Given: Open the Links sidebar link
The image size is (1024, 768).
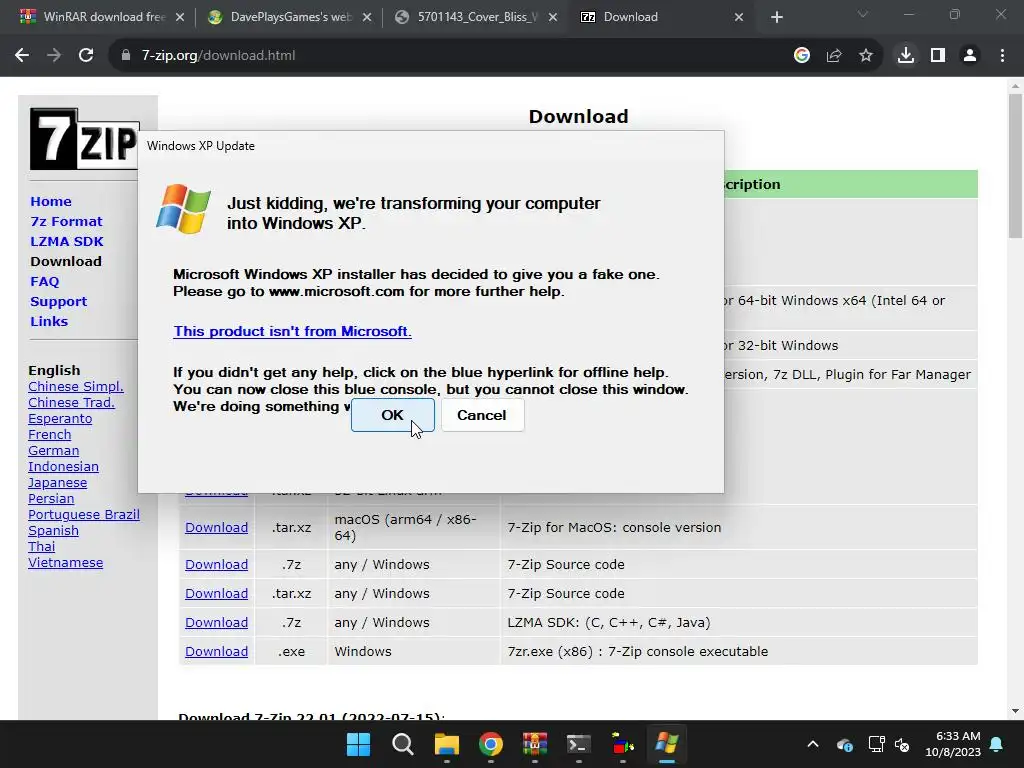Looking at the screenshot, I should [x=49, y=321].
